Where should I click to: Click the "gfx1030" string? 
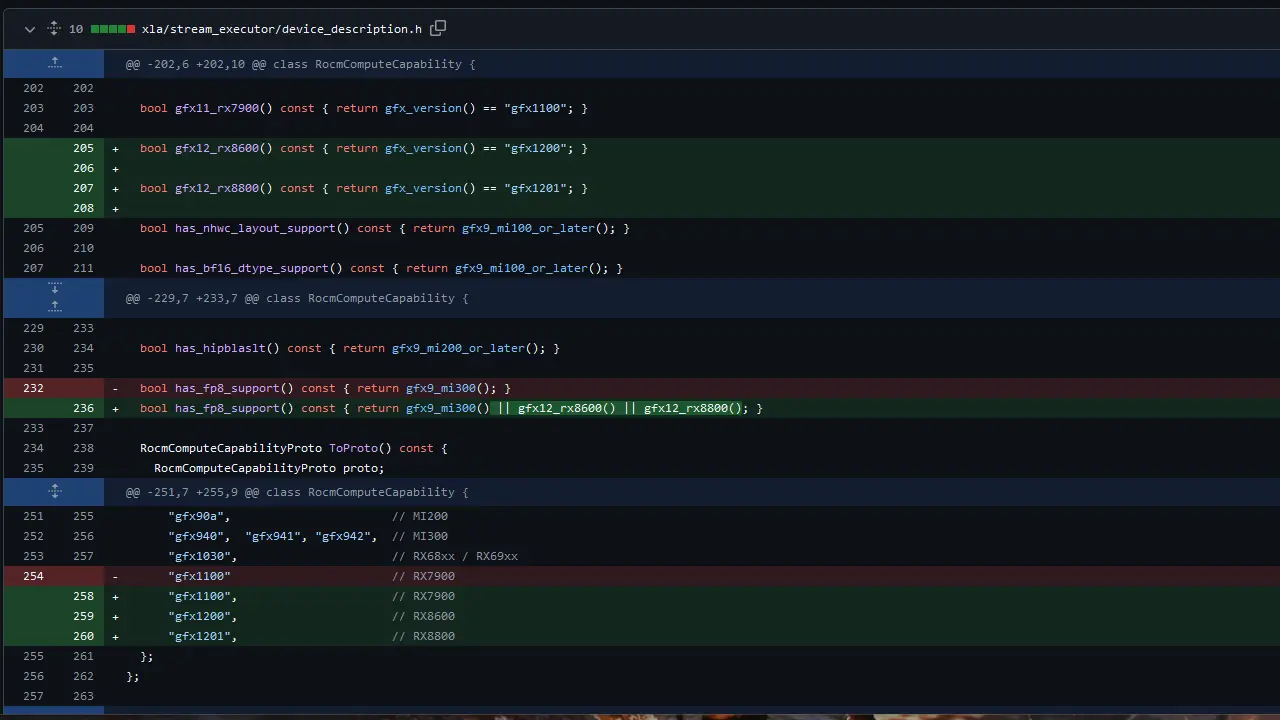click(199, 556)
